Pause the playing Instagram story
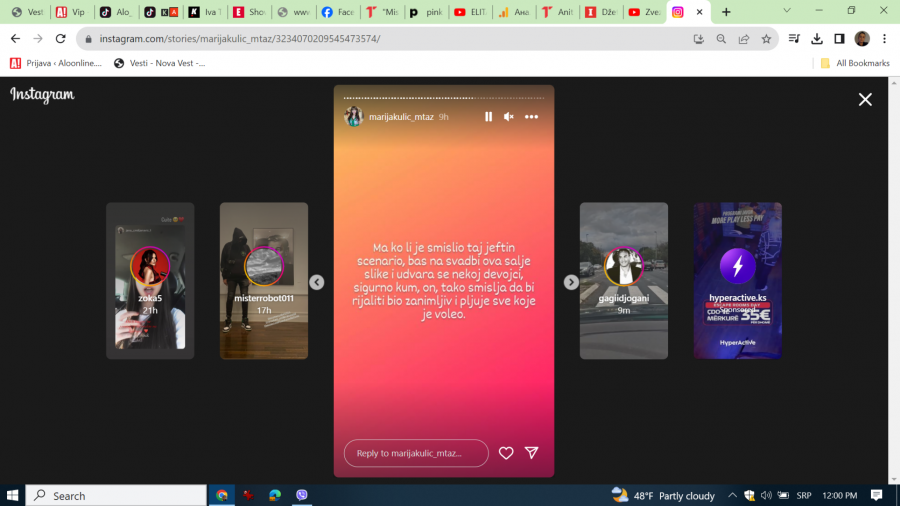The width and height of the screenshot is (900, 506). [488, 117]
